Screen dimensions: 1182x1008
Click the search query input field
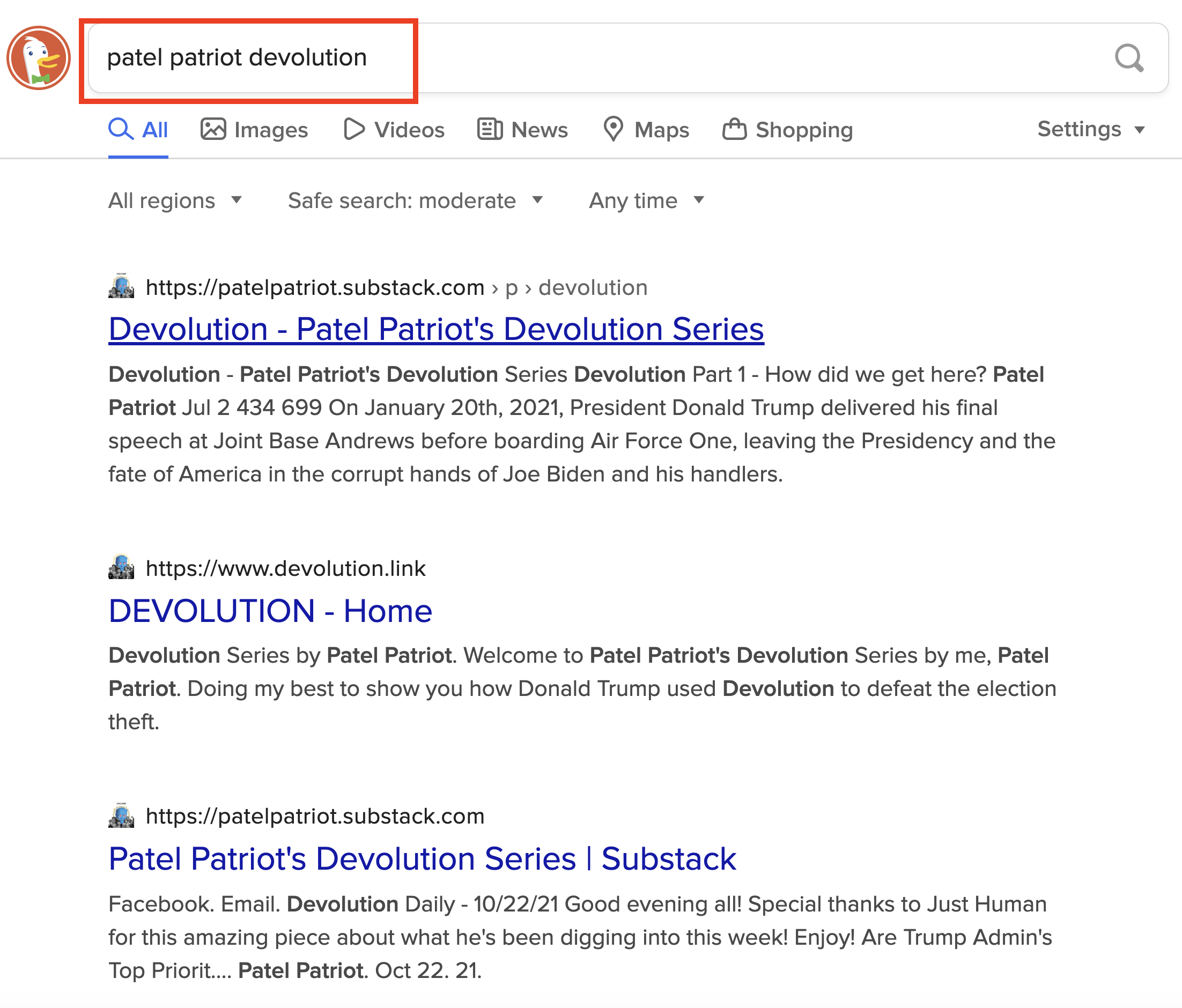(x=571, y=57)
